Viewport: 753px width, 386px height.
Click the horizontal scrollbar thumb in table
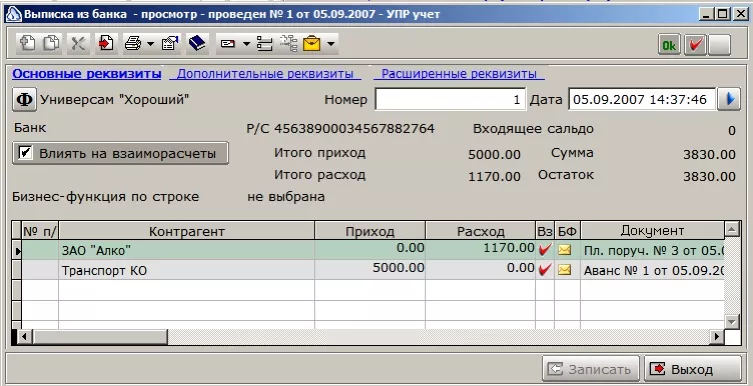point(100,337)
